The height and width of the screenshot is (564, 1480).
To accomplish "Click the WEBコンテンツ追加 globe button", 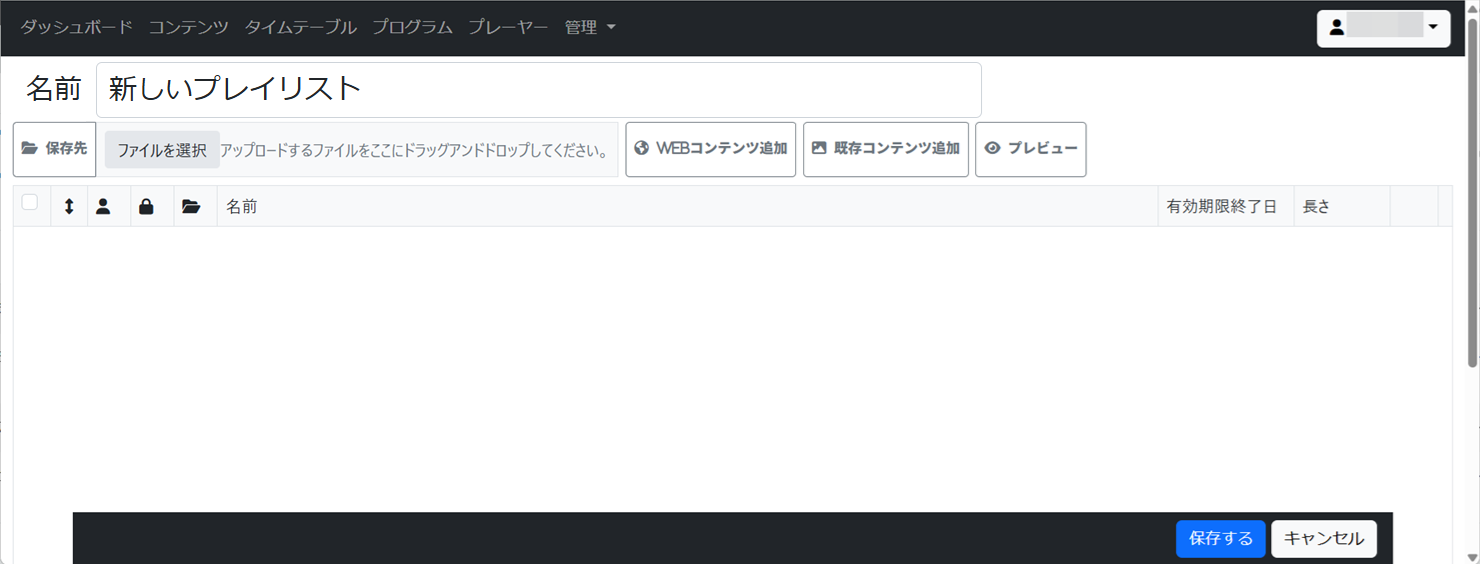I will tap(710, 149).
